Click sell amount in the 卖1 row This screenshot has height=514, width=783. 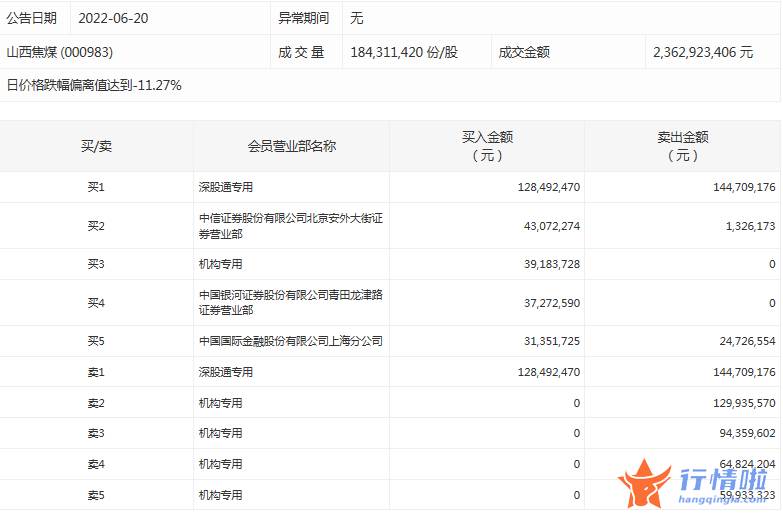point(744,373)
